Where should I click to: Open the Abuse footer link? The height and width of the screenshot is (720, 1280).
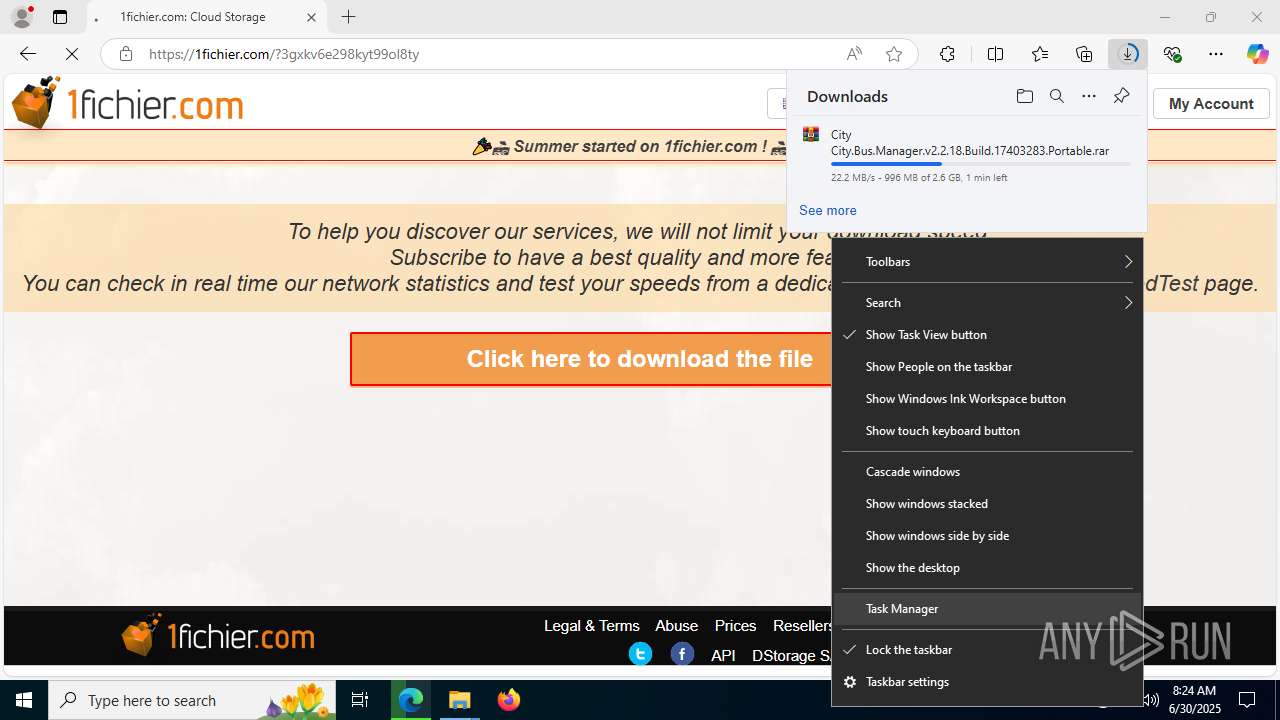click(676, 626)
